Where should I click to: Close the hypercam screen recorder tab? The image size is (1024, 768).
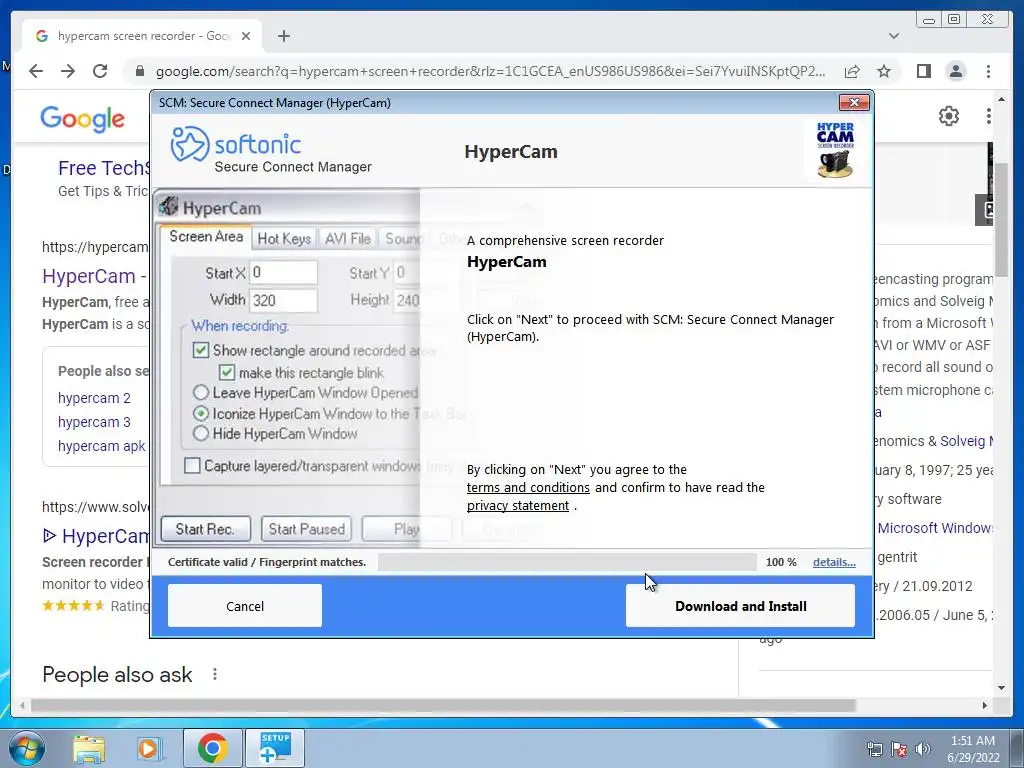(x=246, y=36)
